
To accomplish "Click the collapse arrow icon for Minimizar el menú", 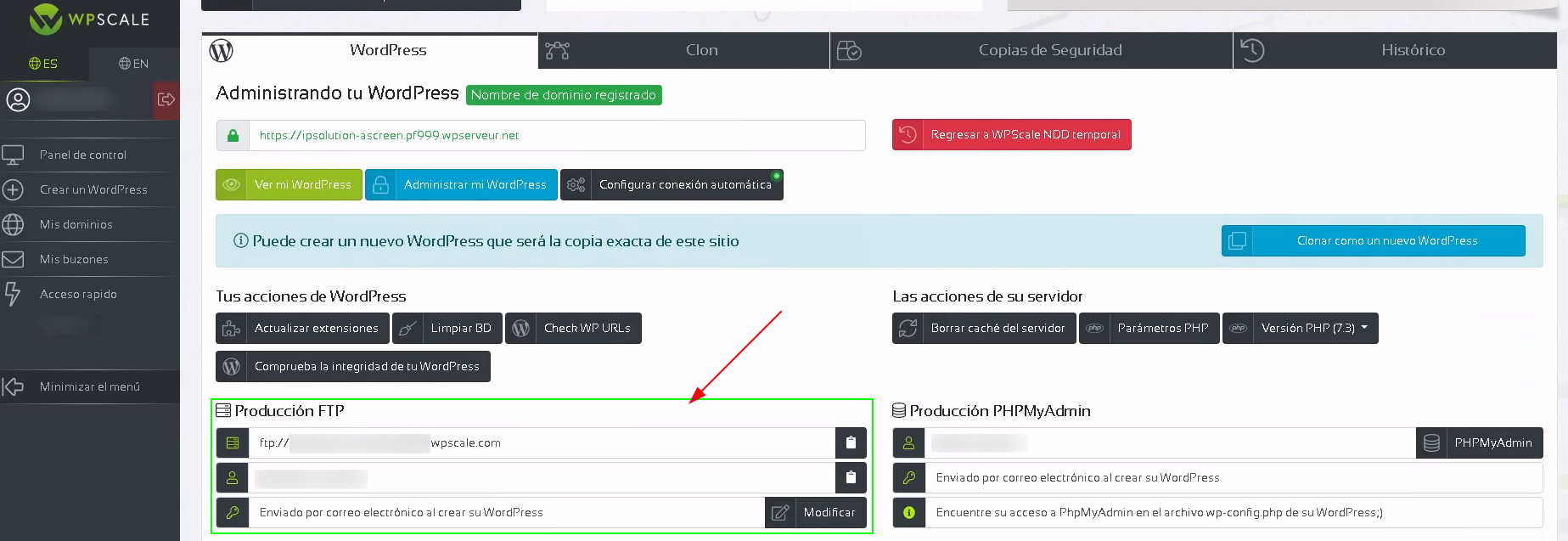I will pos(13,386).
